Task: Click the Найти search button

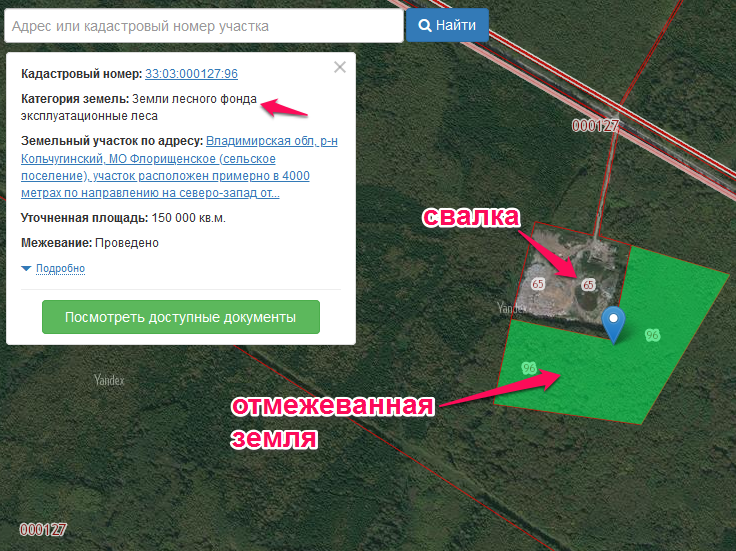Action: 447,25
